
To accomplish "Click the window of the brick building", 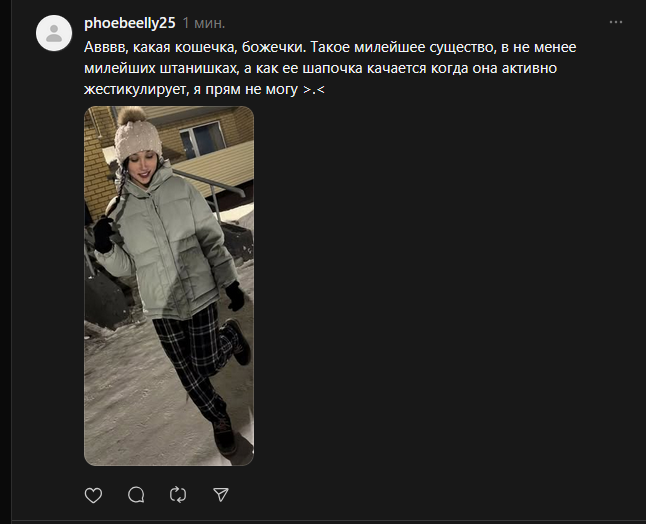I will pyautogui.click(x=203, y=141).
